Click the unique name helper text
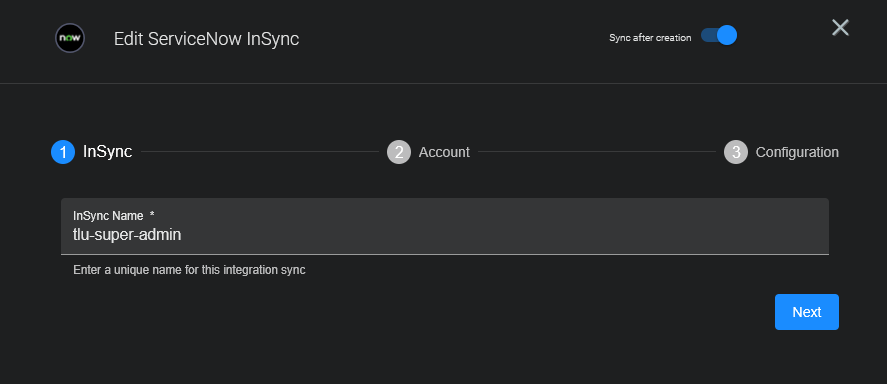The height and width of the screenshot is (384, 887). (190, 270)
